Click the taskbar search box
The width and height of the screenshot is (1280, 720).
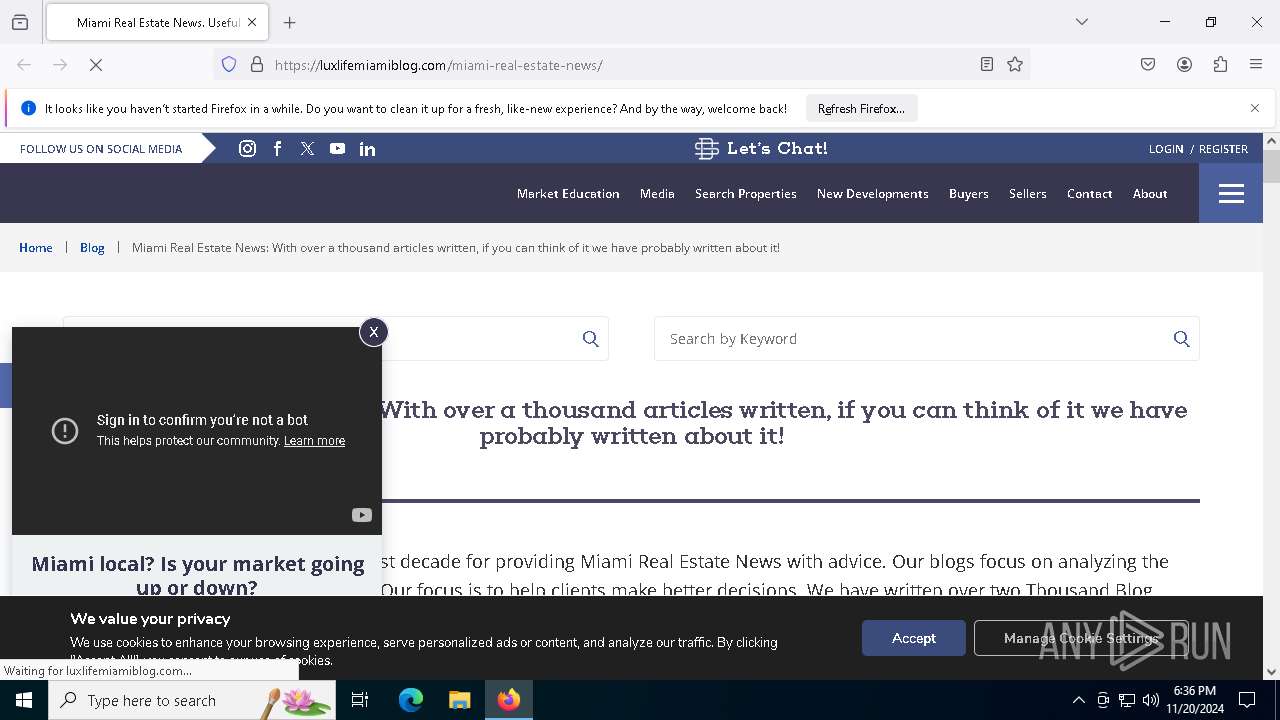192,700
